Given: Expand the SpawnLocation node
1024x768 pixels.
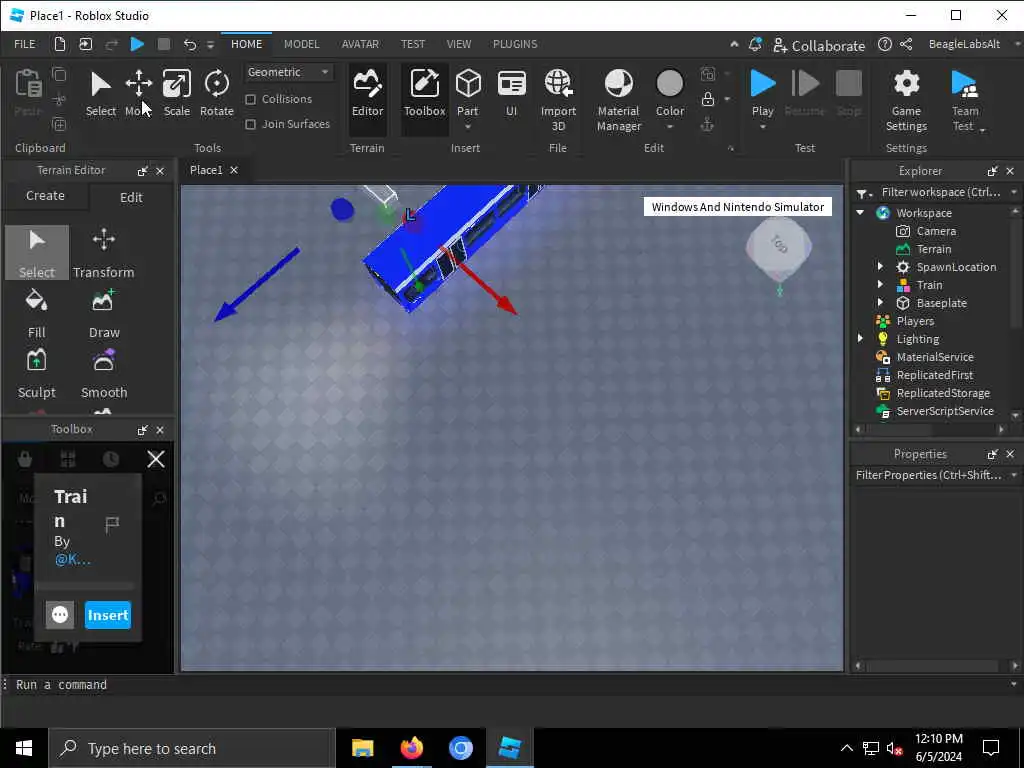Looking at the screenshot, I should 880,266.
